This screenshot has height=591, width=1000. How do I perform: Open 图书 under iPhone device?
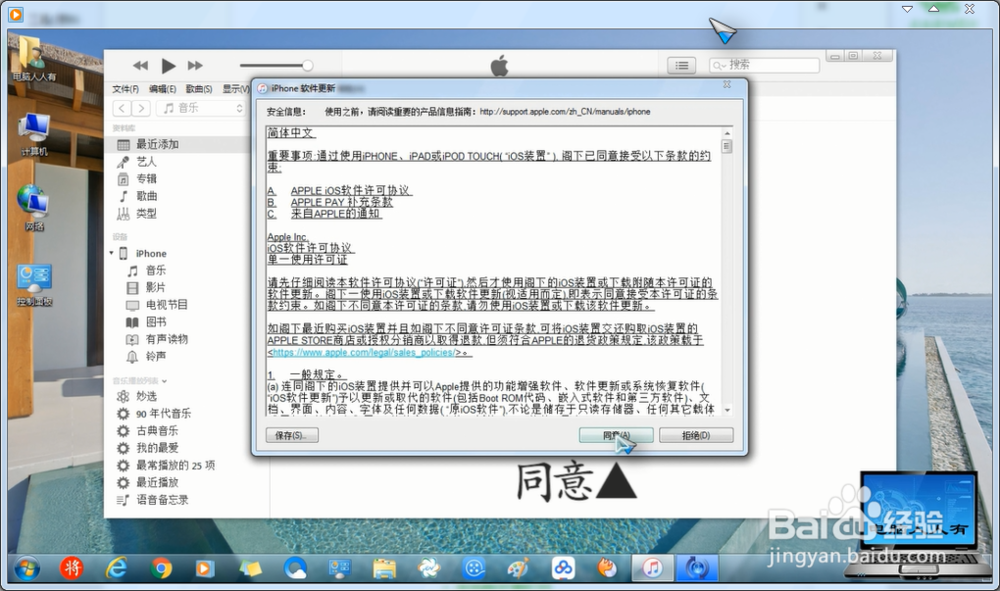pyautogui.click(x=156, y=322)
